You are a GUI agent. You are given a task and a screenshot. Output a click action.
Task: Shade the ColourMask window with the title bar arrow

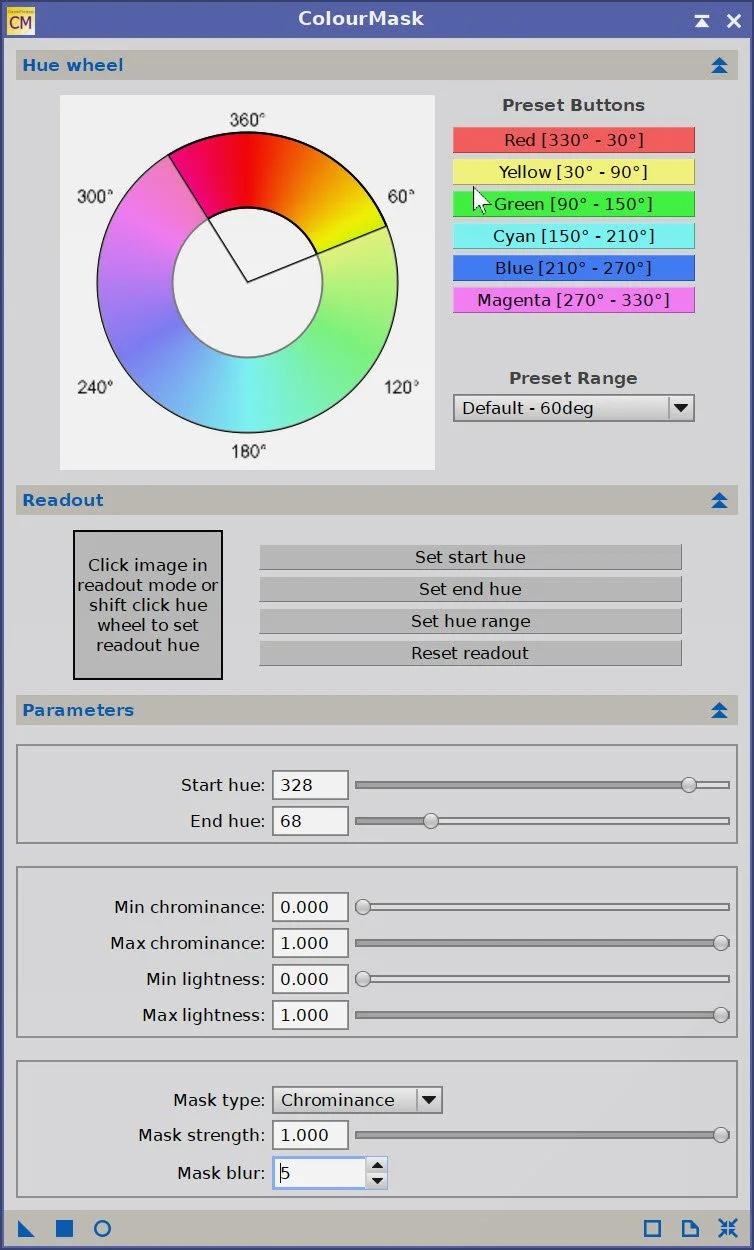[x=702, y=20]
